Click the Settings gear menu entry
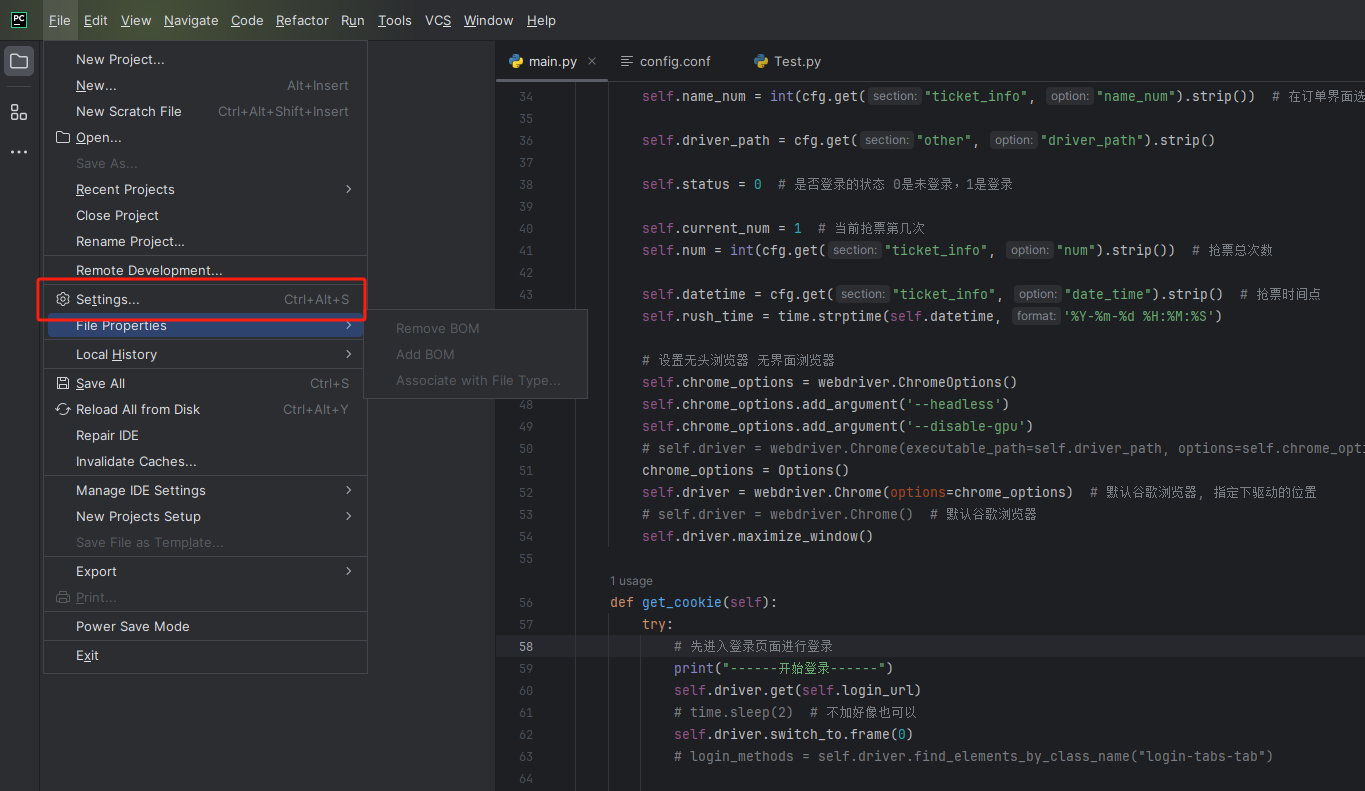 coord(107,299)
